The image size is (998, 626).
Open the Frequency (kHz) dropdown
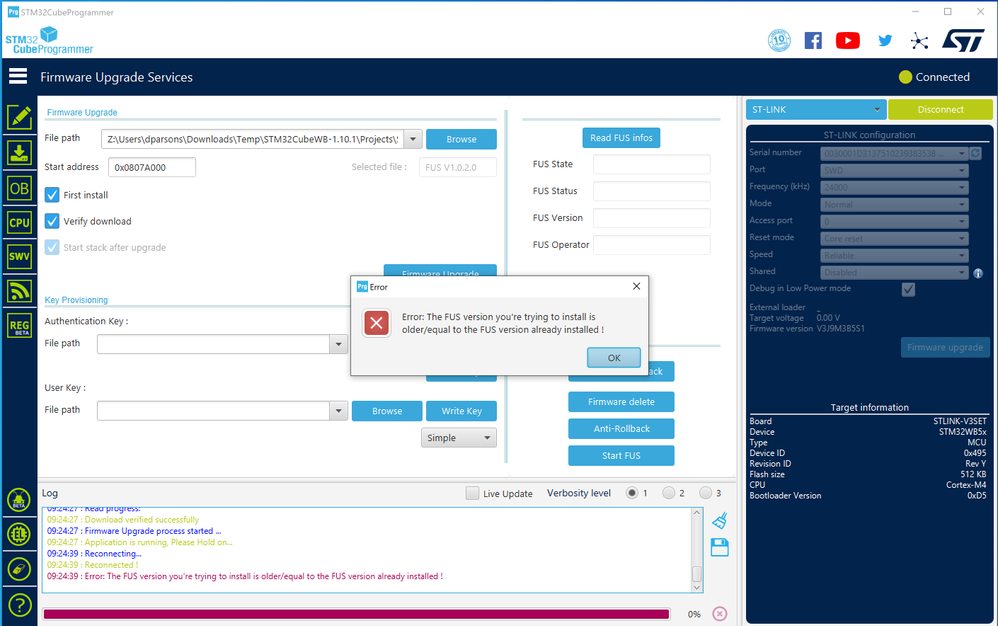tap(894, 188)
